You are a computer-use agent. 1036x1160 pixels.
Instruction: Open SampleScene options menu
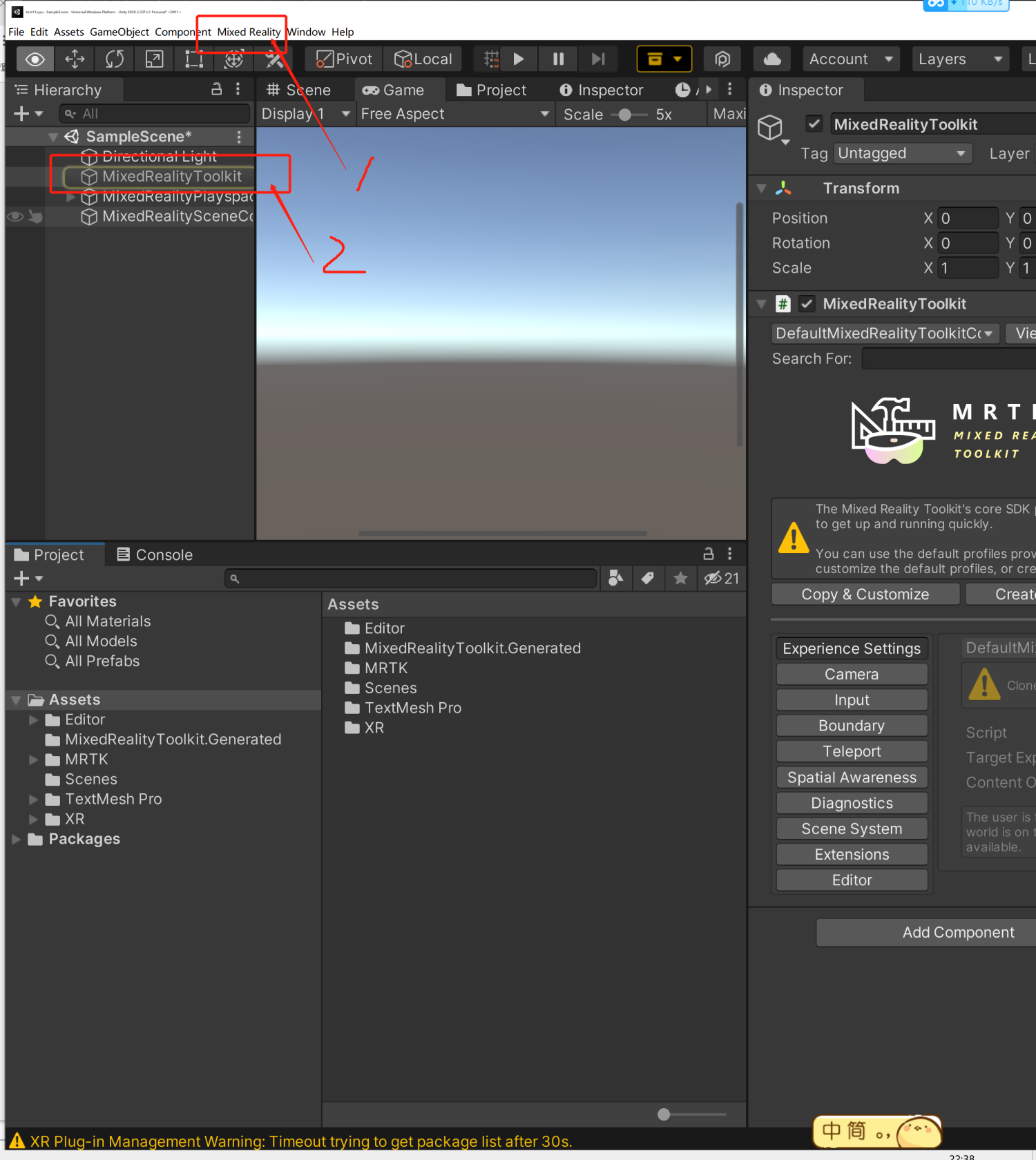tap(239, 137)
